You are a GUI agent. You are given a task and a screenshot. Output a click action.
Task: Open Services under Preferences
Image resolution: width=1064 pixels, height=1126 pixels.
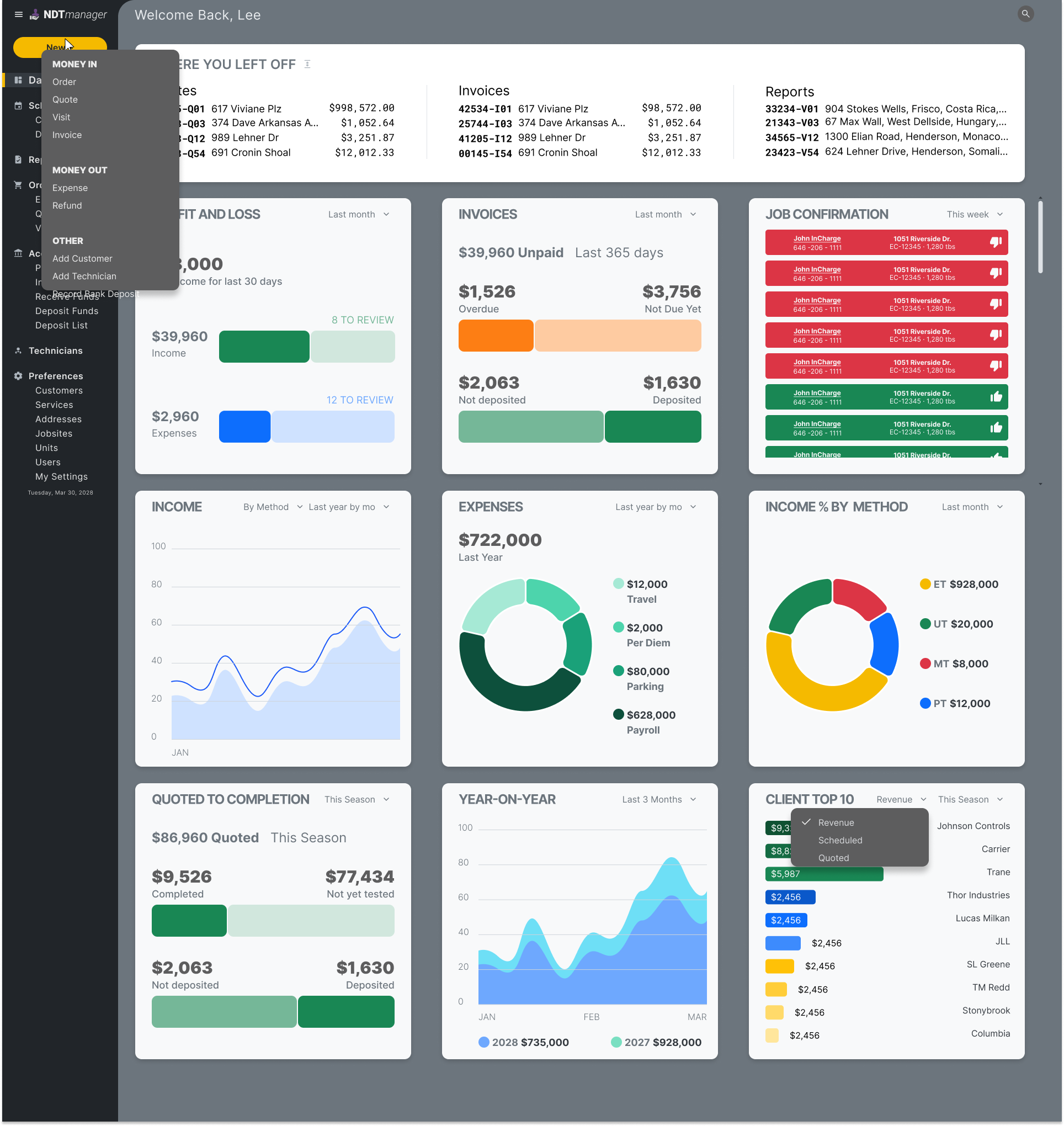[x=54, y=405]
